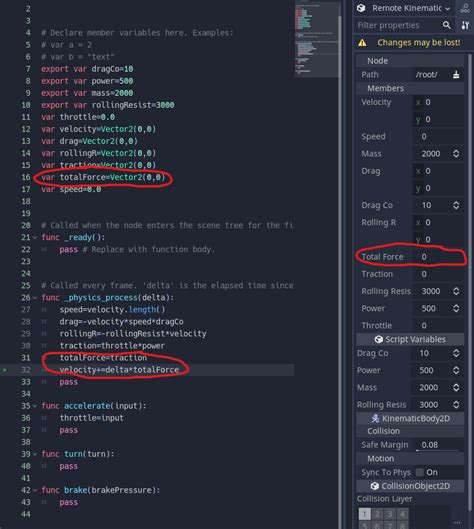The width and height of the screenshot is (474, 529).
Task: Open the Collision Layer three-dots menu
Action: coord(457,522)
